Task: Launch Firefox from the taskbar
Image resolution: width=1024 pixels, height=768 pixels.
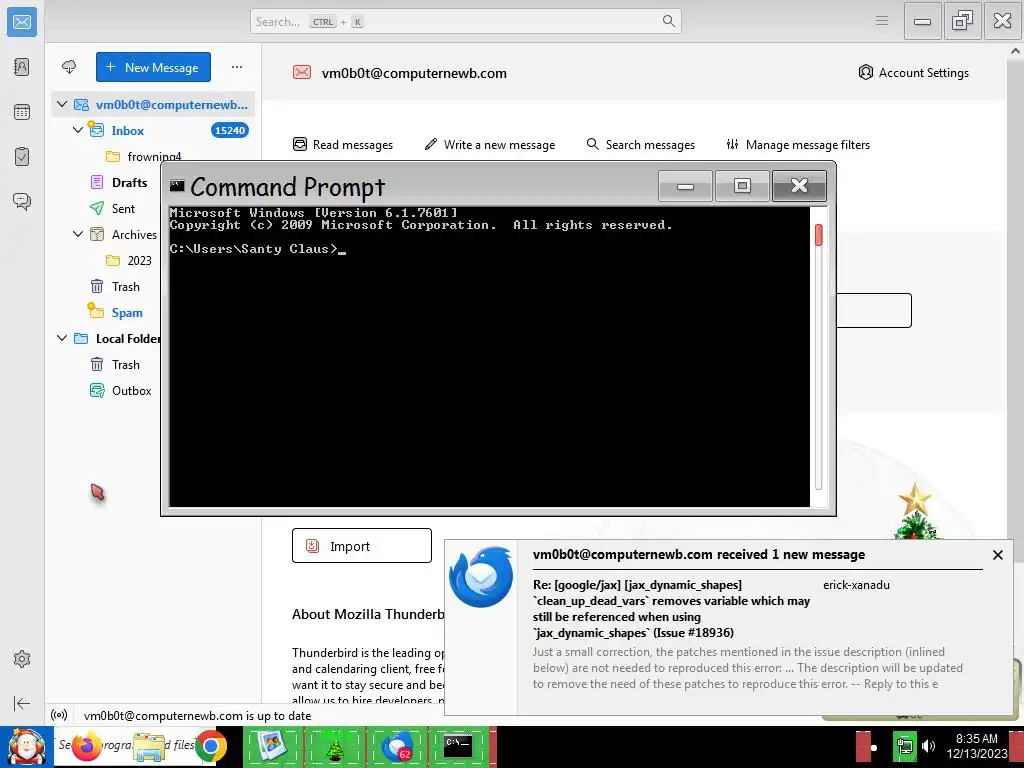Action: [86, 746]
